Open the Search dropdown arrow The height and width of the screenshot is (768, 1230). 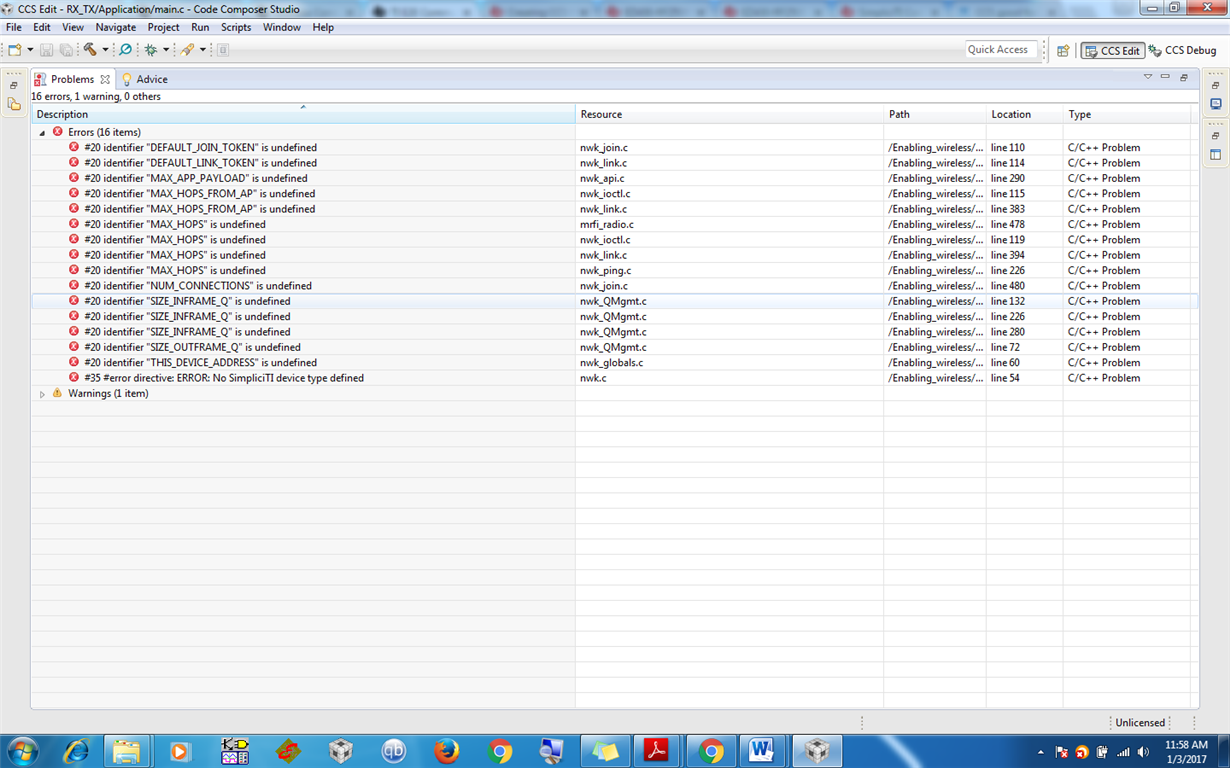pyautogui.click(x=202, y=50)
